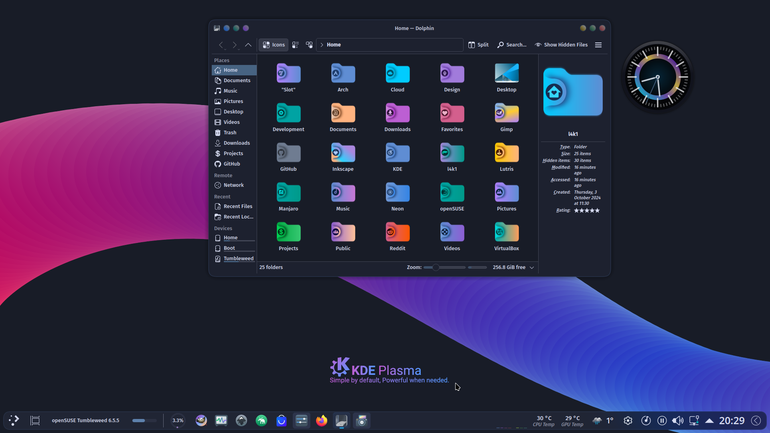Toggle Show Hidden Files
The width and height of the screenshot is (770, 433).
click(561, 45)
